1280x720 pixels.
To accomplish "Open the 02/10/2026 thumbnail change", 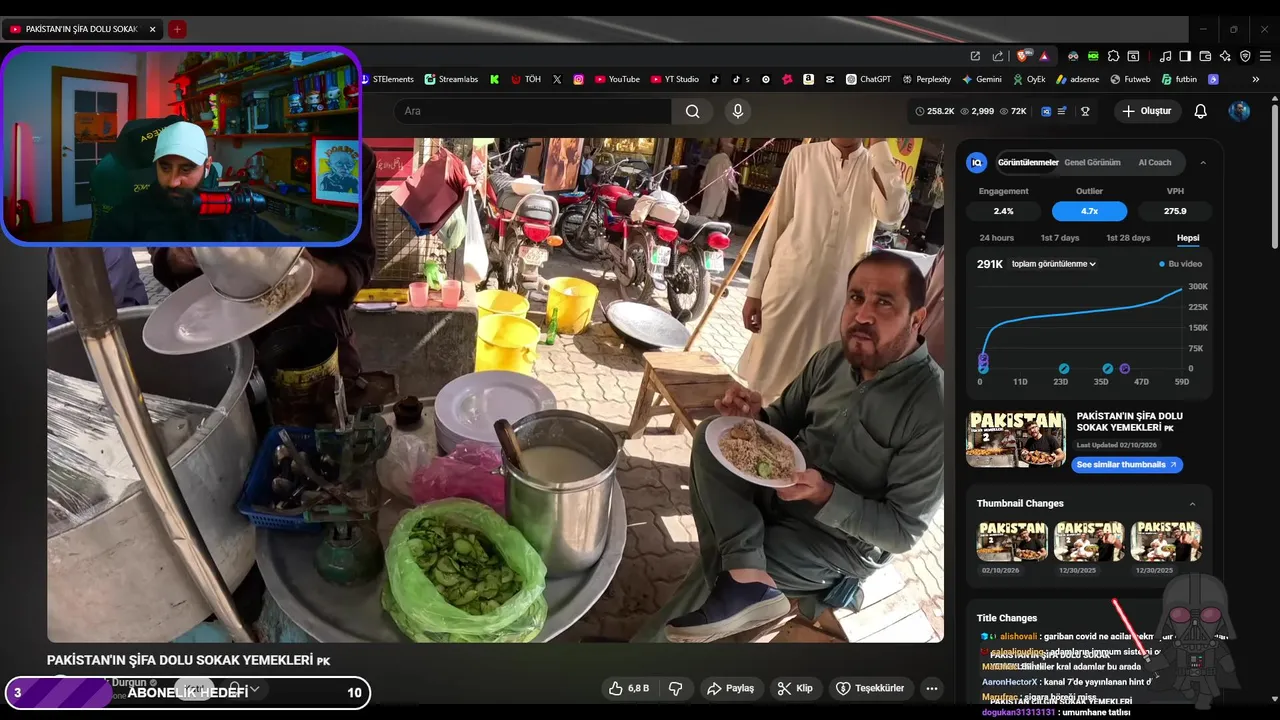I will [x=1012, y=541].
